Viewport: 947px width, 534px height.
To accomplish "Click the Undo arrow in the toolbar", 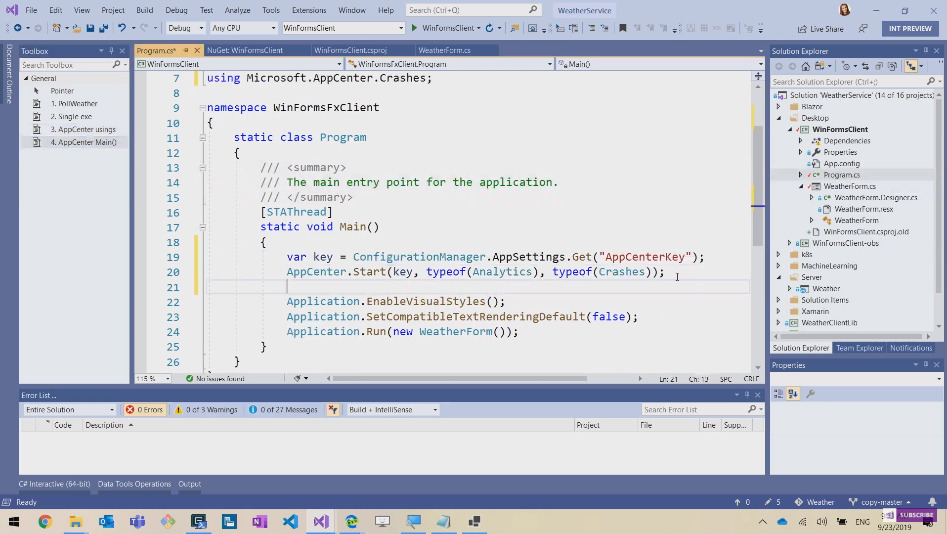I will tap(122, 28).
